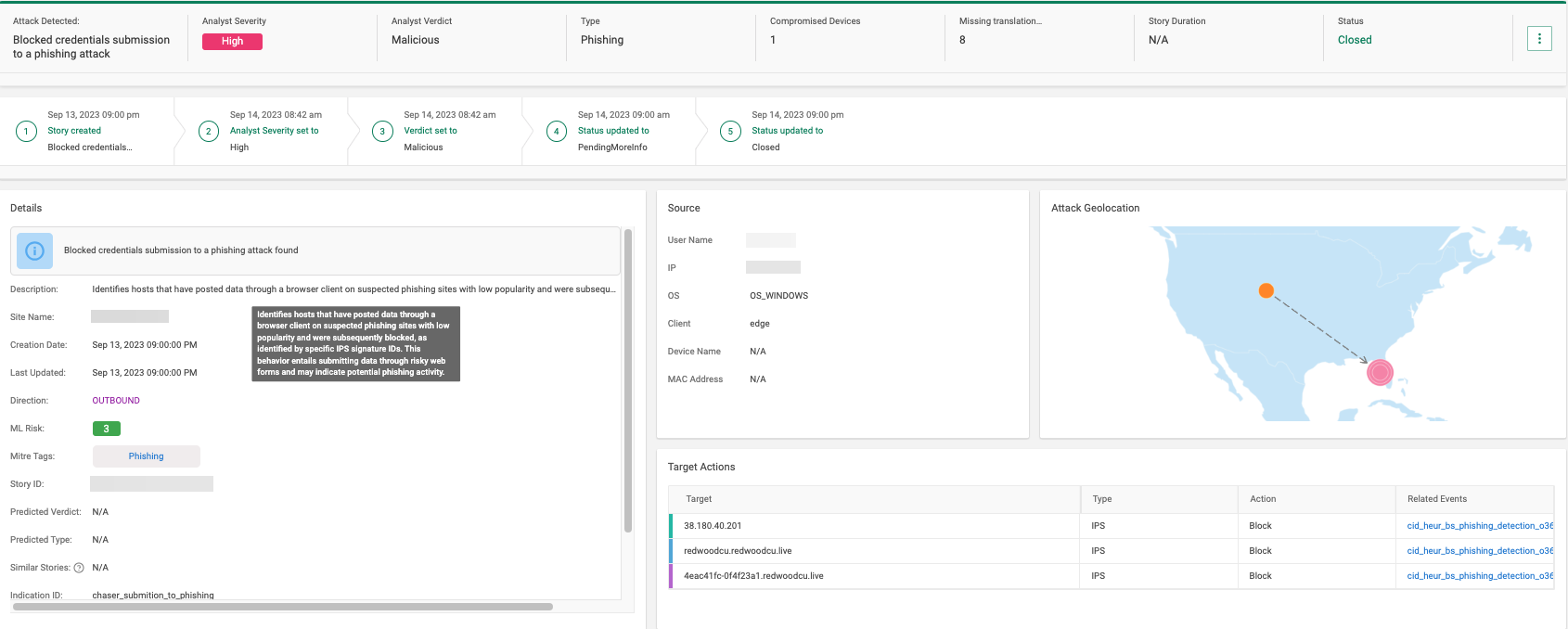Click the Details horizontal scrollbar

tap(283, 607)
